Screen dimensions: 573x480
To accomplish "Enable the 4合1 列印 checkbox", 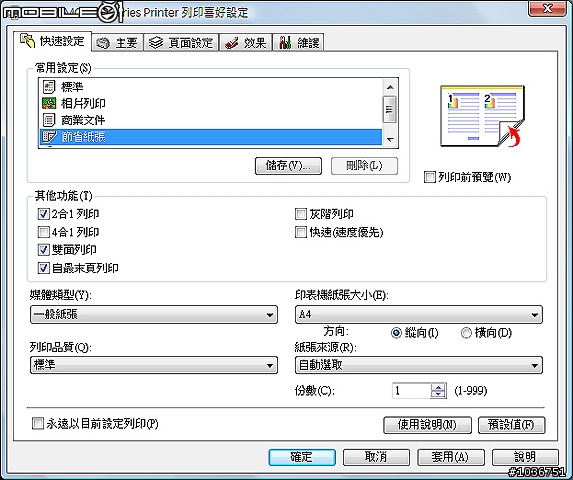I will [x=43, y=232].
